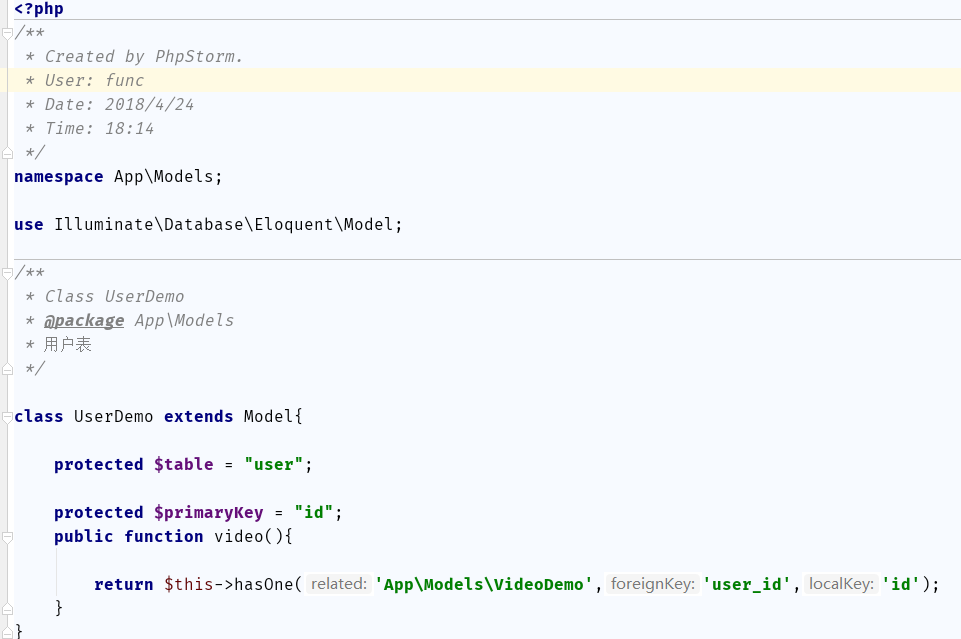The image size is (961, 639).
Task: Click the 用户表 comment text
Action: pyautogui.click(x=67, y=344)
